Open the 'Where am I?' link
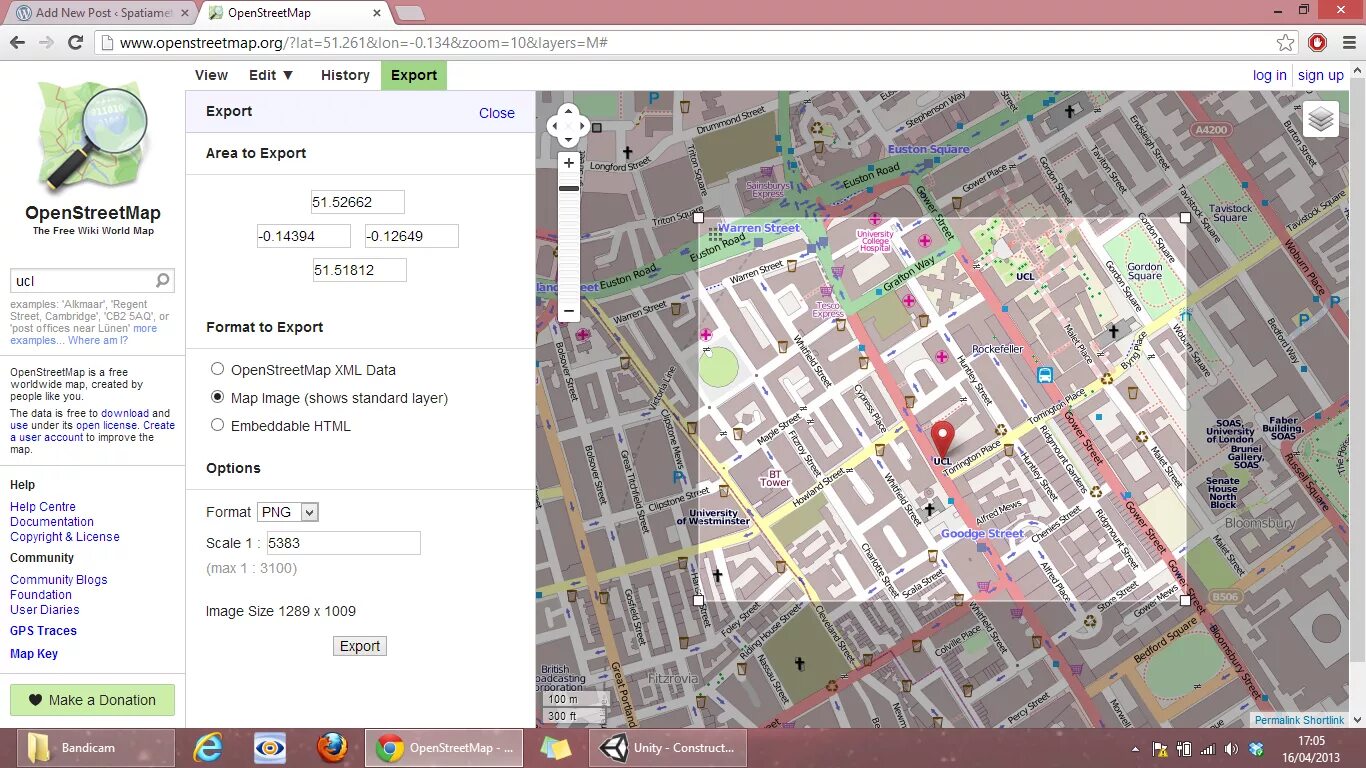Viewport: 1366px width, 768px height. [x=98, y=341]
